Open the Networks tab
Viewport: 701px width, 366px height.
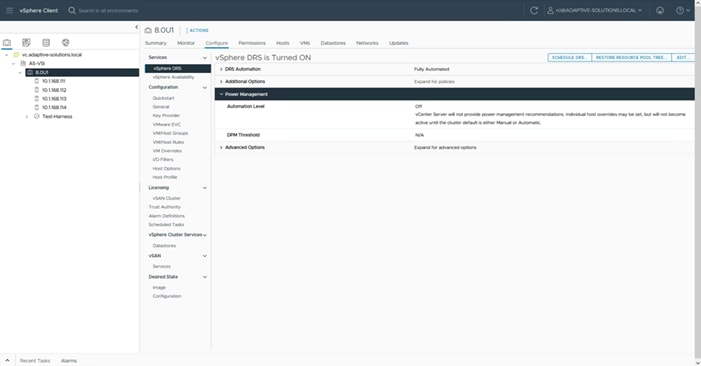367,43
